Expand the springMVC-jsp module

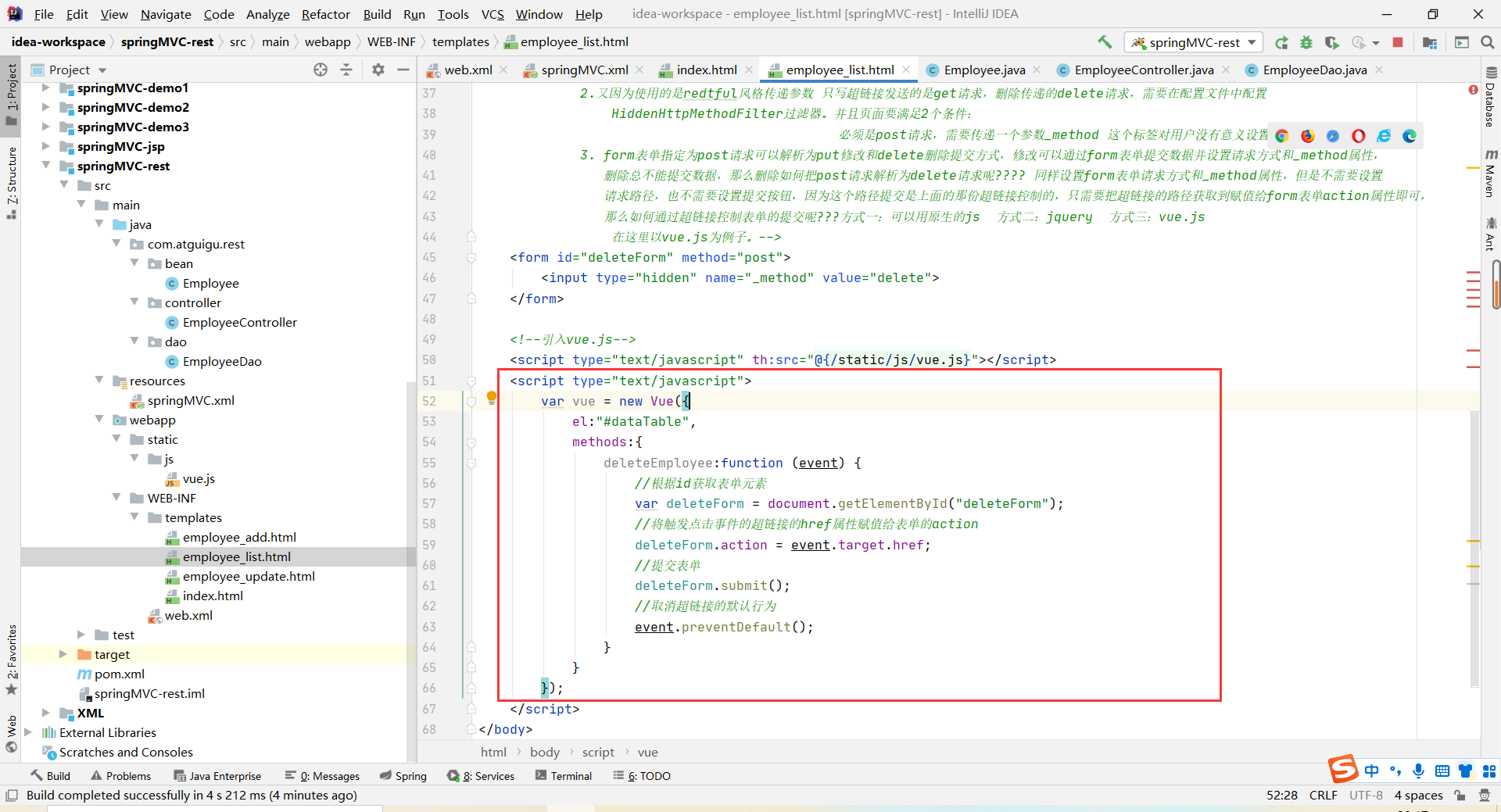(x=46, y=146)
